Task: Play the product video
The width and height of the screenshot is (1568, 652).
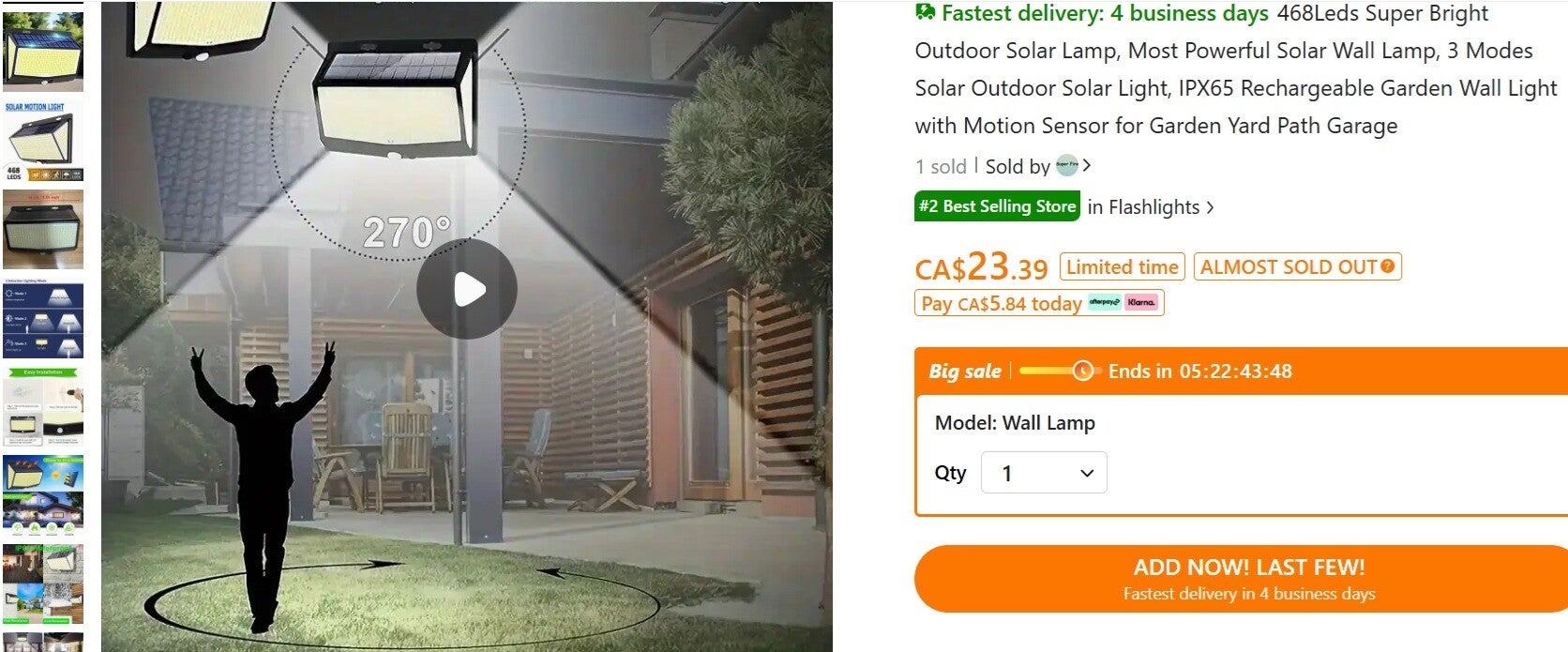Action: coord(467,289)
